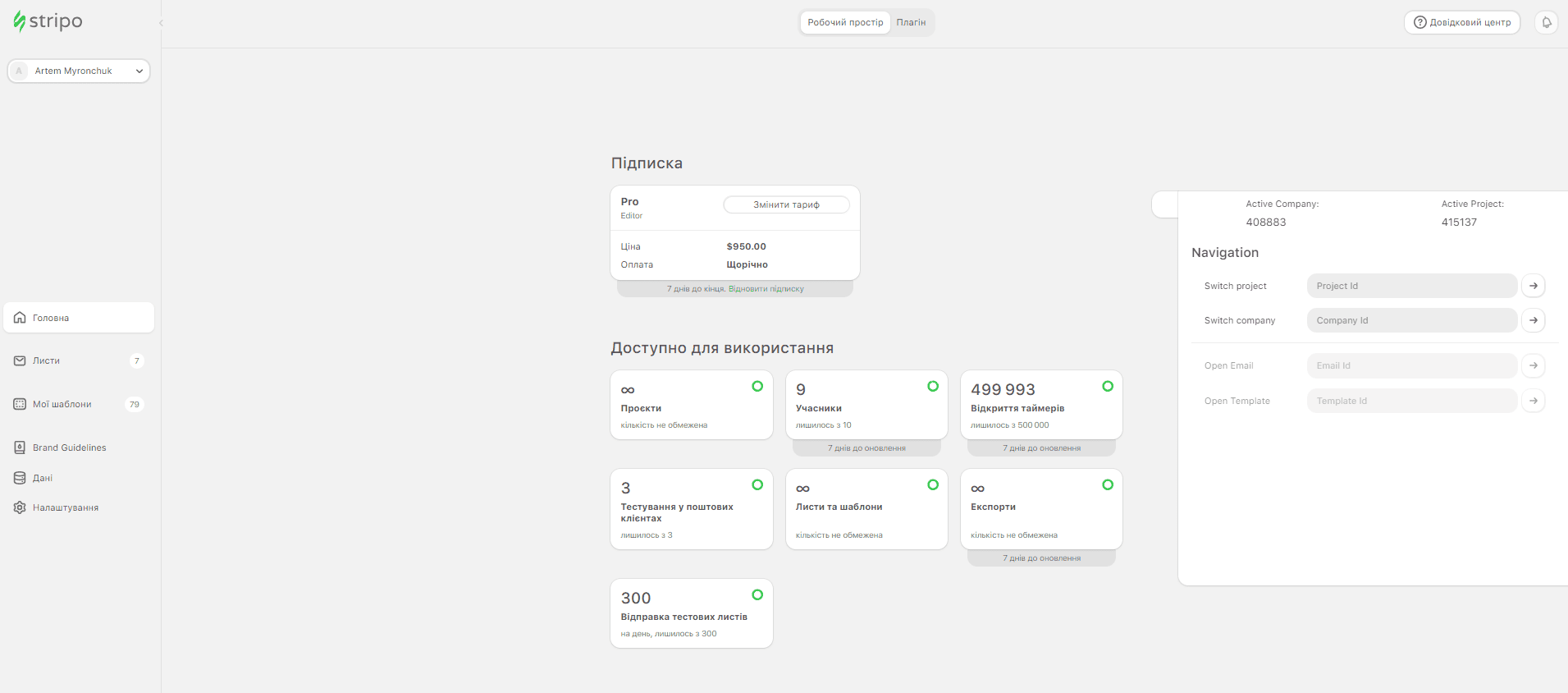Open the Довідковий центр help button
Image resolution: width=1568 pixels, height=693 pixels.
1461,22
